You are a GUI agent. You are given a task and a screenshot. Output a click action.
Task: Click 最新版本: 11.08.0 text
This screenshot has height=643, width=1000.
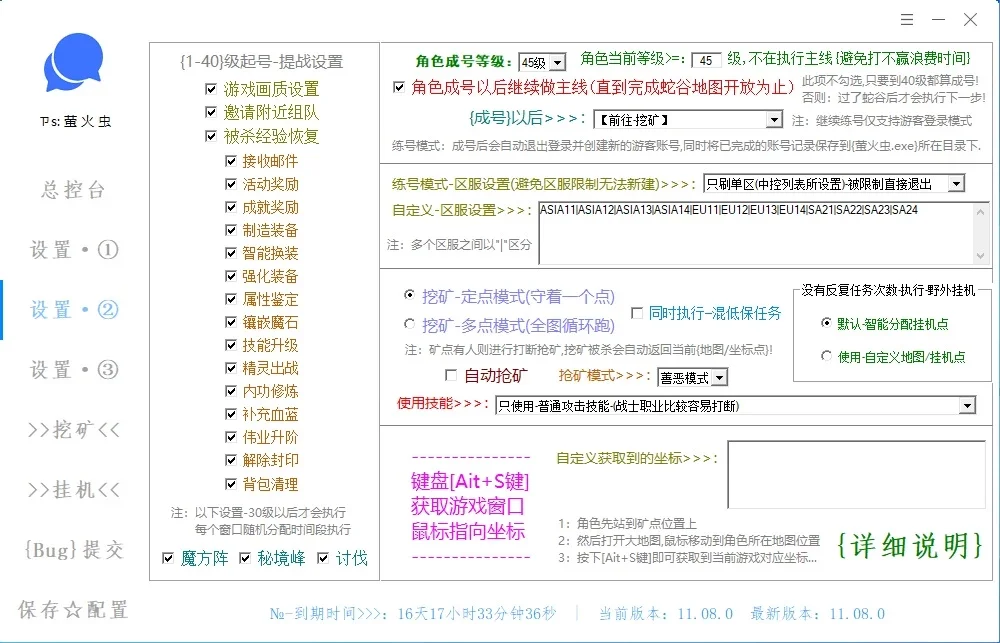coord(818,614)
